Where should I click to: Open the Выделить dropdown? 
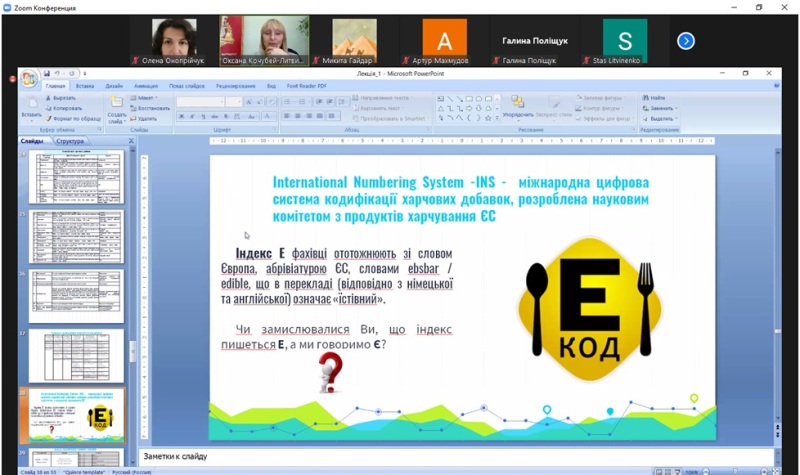click(660, 118)
